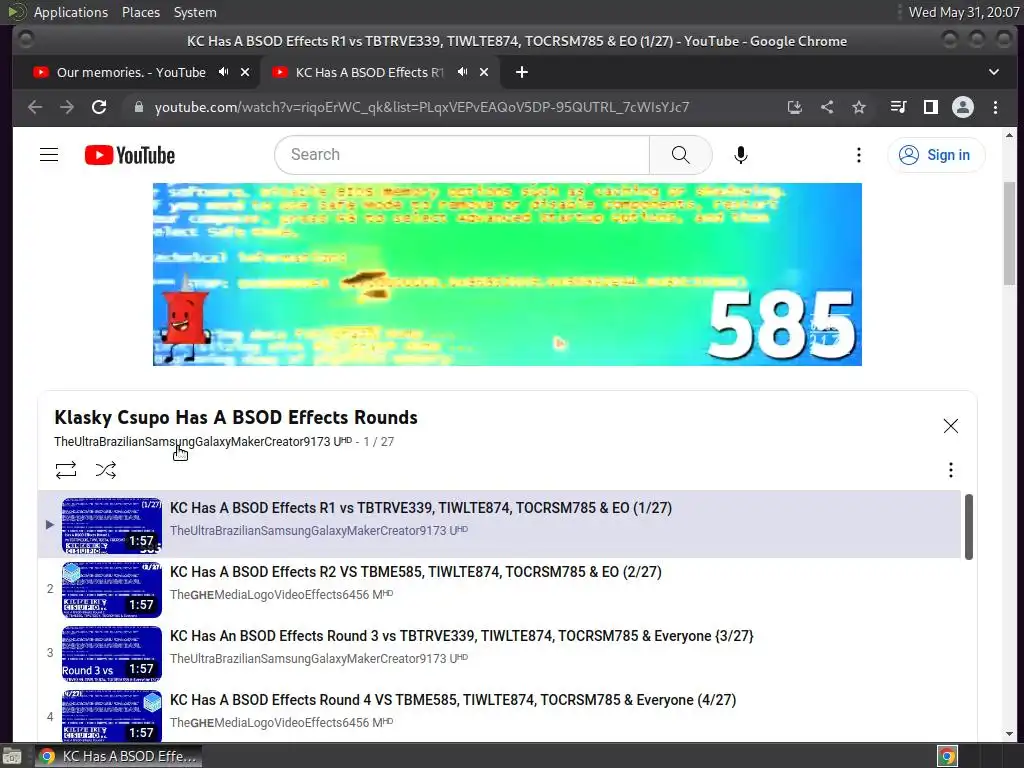Select playlist video R2 (2/27) title
1024x768 pixels.
[x=415, y=572]
